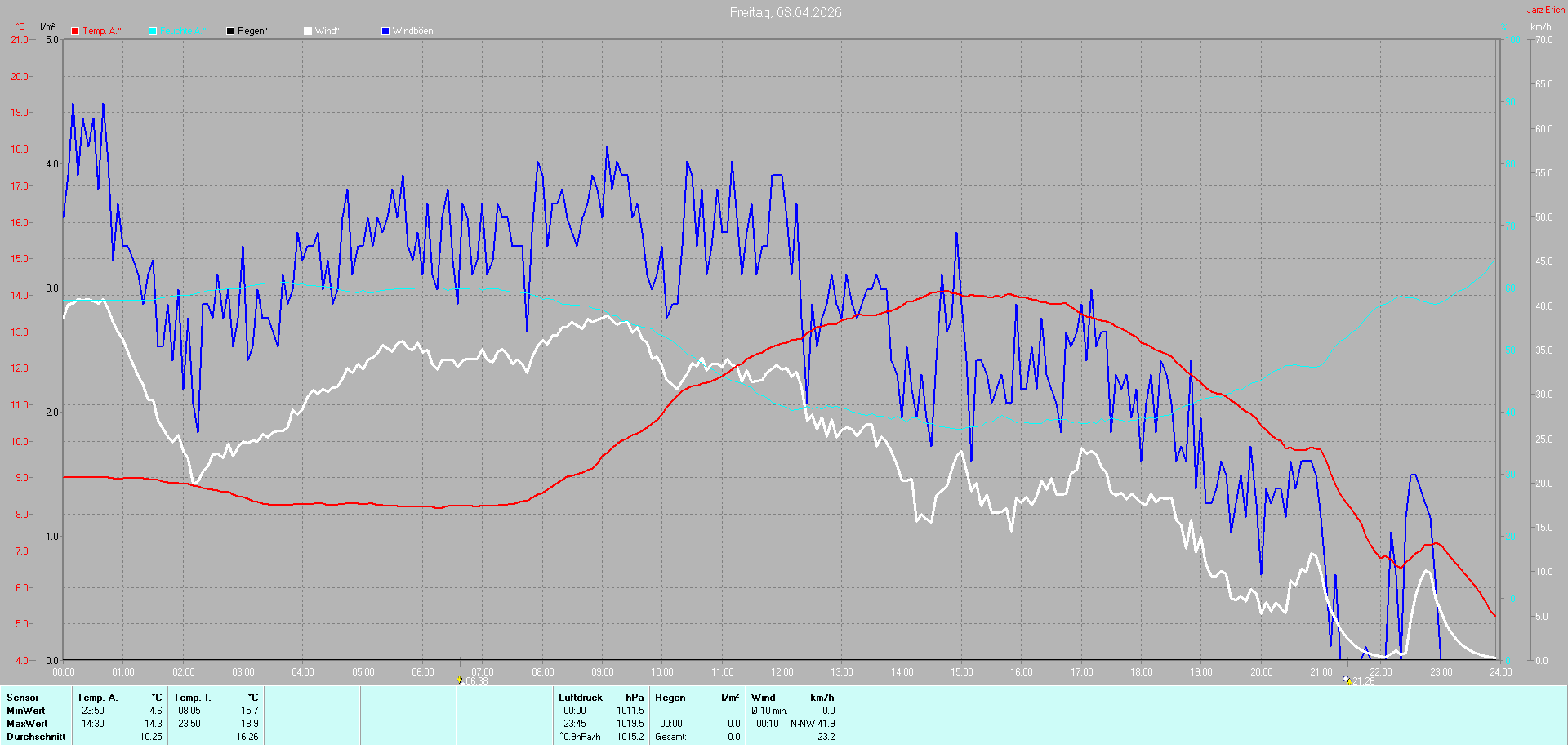Screen dimensions: 1568x745
Task: Select the outdoor average value "10.25"
Action: pos(151,737)
